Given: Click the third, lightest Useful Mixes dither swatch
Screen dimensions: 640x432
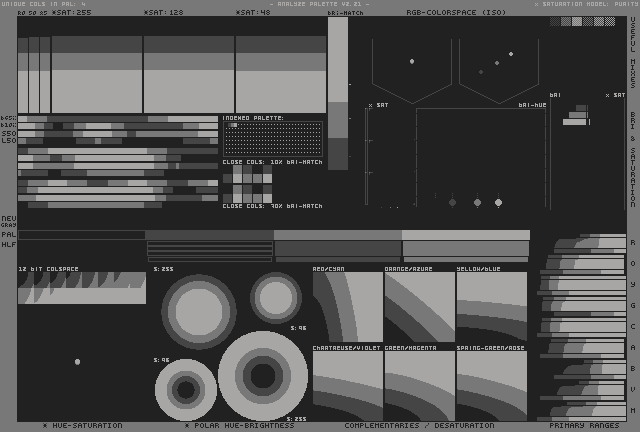Looking at the screenshot, I should click(x=577, y=21).
